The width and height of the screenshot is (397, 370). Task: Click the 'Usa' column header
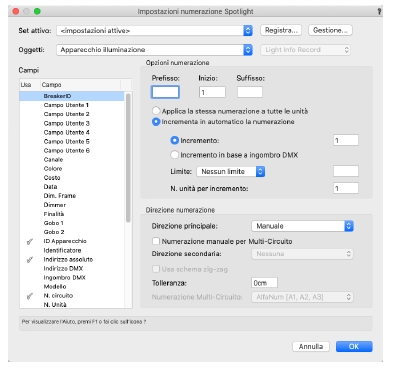[30, 85]
